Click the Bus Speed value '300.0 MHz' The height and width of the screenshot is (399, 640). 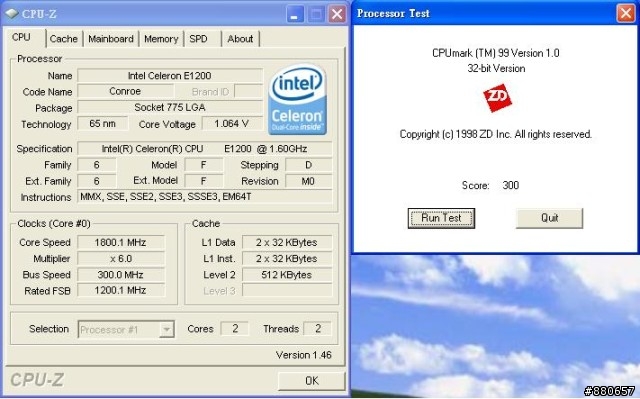pos(121,275)
